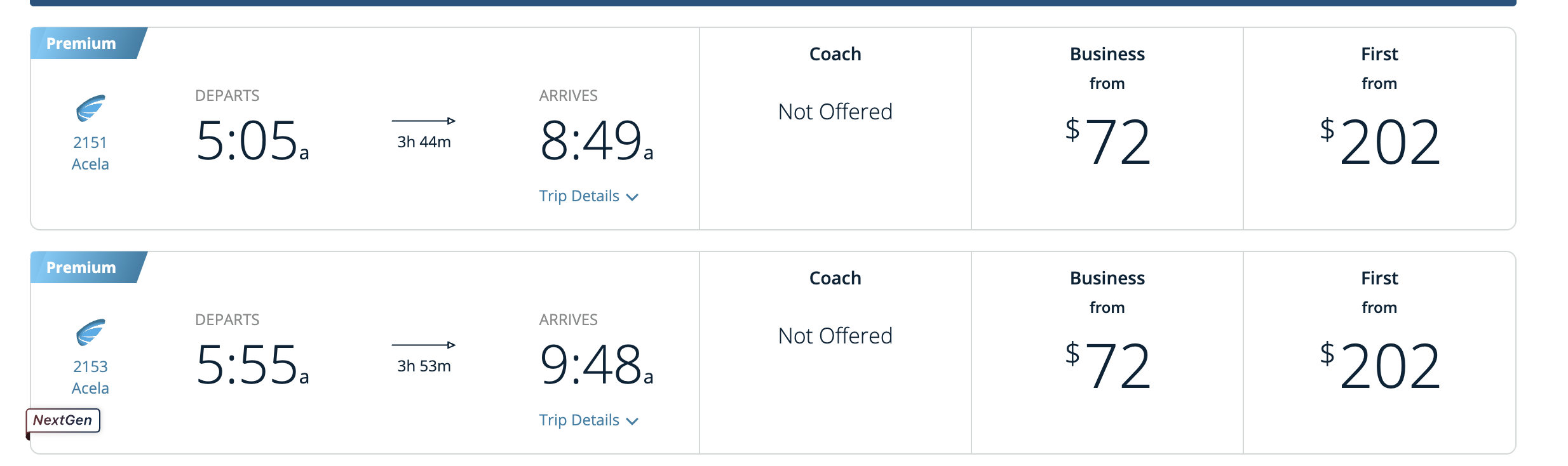Click the NextGen badge on train 2153
The height and width of the screenshot is (466, 1568).
click(63, 420)
